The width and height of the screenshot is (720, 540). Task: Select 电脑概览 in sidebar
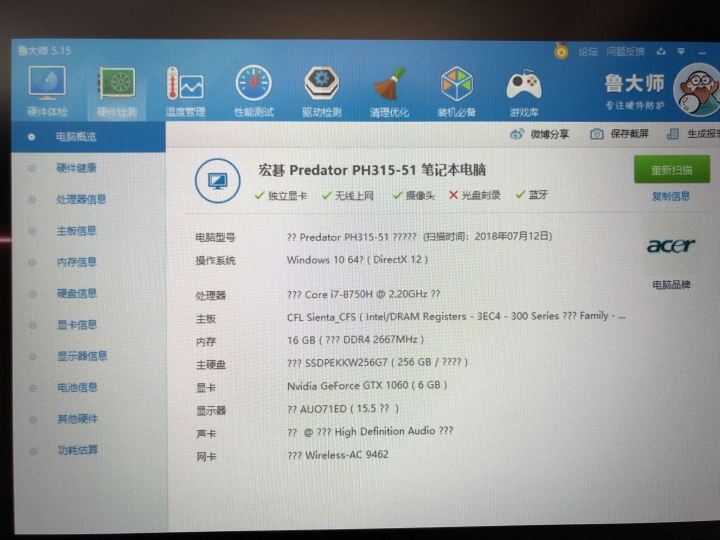88,137
